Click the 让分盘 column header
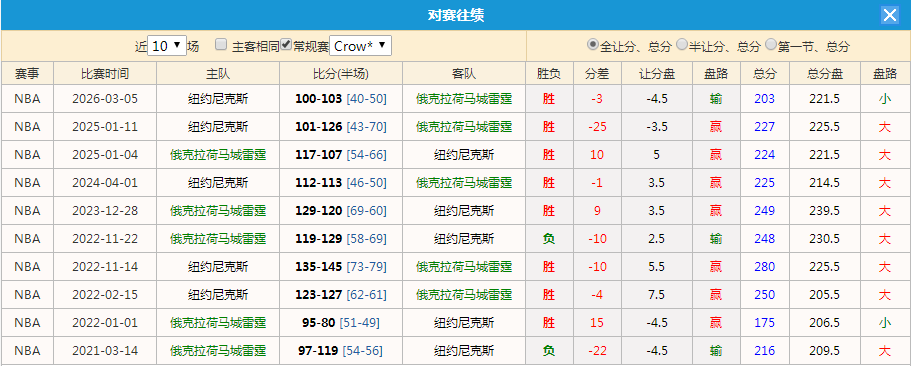Screen dimensions: 911x366 (x=657, y=74)
